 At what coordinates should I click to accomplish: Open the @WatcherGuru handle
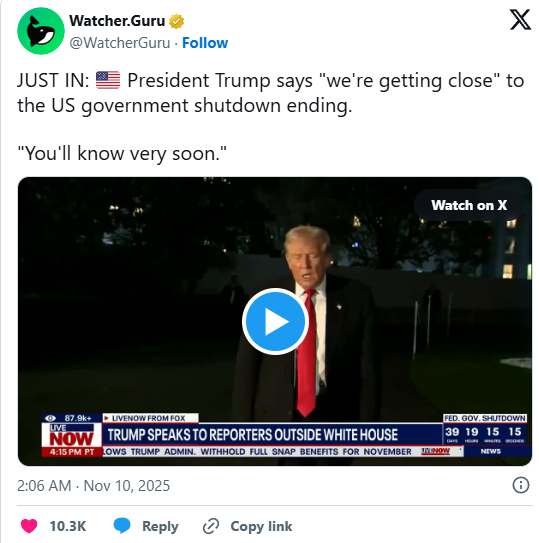pyautogui.click(x=120, y=43)
